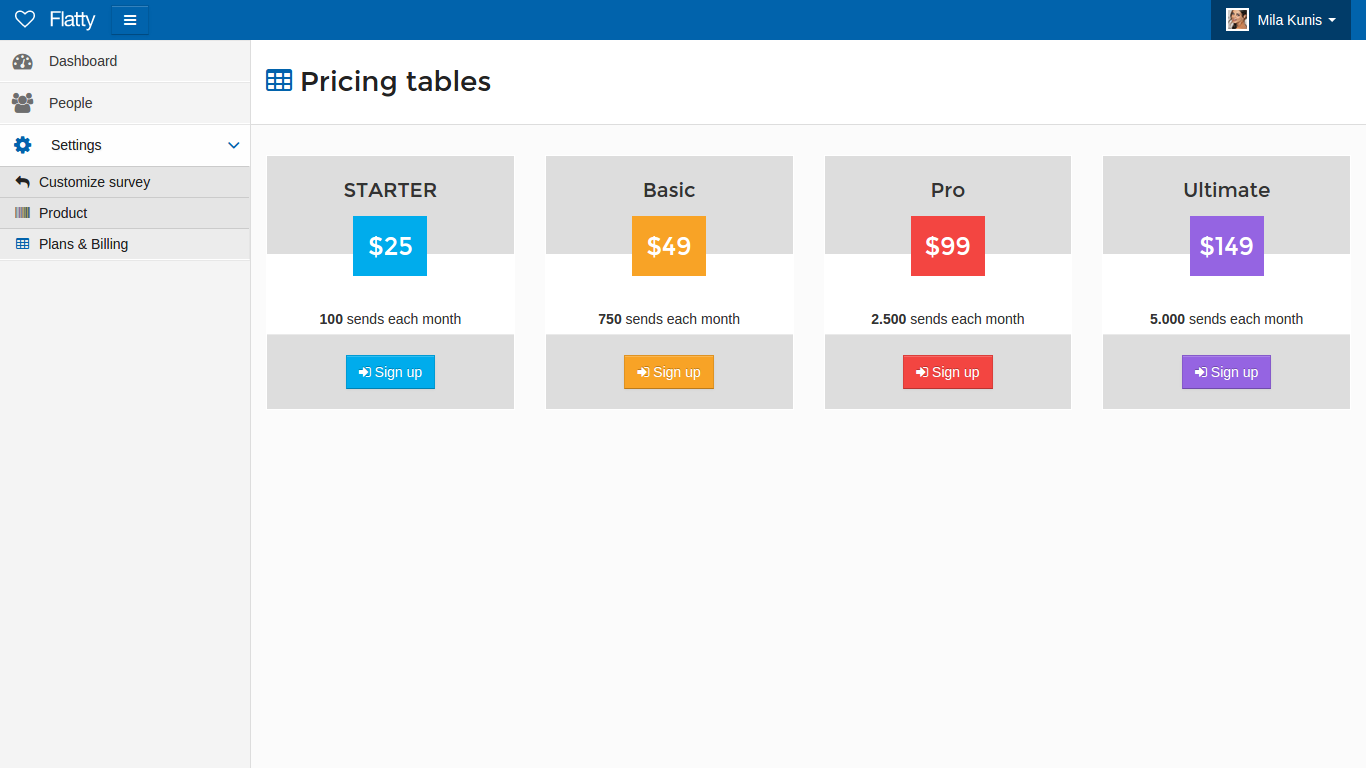Click the Plans & Billing table icon
1366x768 pixels.
[23, 244]
